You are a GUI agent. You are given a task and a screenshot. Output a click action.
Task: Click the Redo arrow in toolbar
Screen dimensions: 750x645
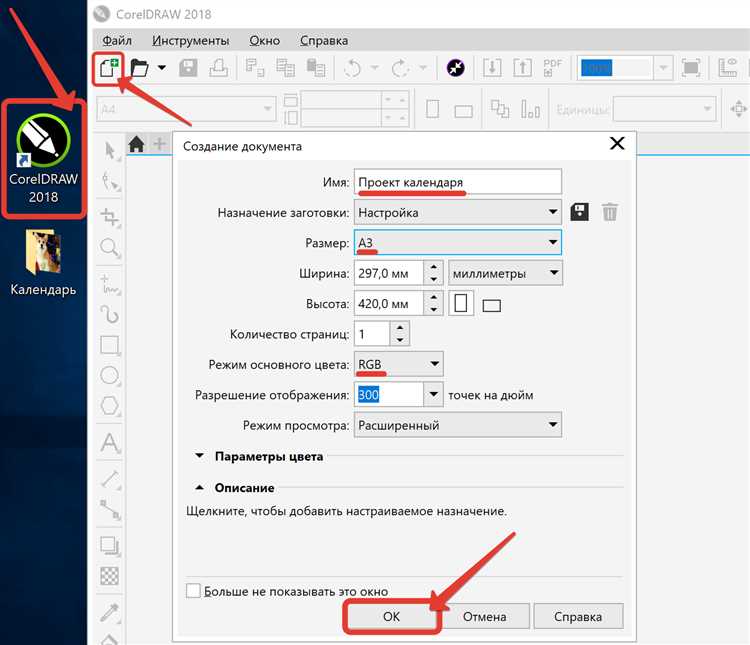point(400,68)
